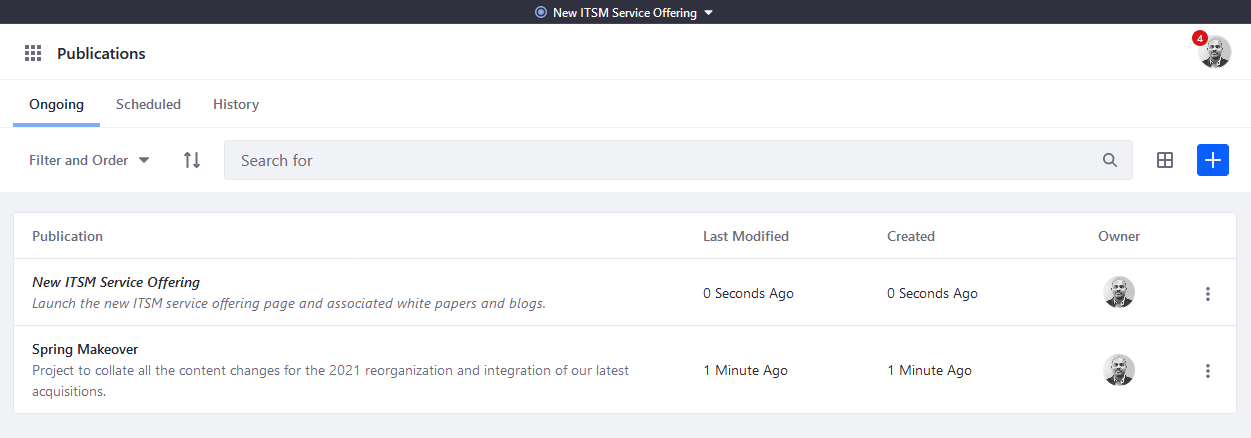Click owner avatar for New ITSM Service Offering
The width and height of the screenshot is (1251, 438).
coord(1119,292)
